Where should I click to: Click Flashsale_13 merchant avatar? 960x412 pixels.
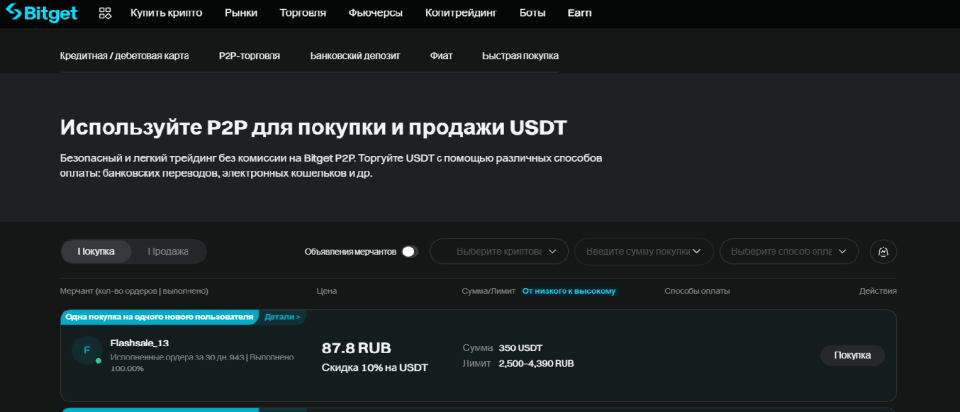86,350
